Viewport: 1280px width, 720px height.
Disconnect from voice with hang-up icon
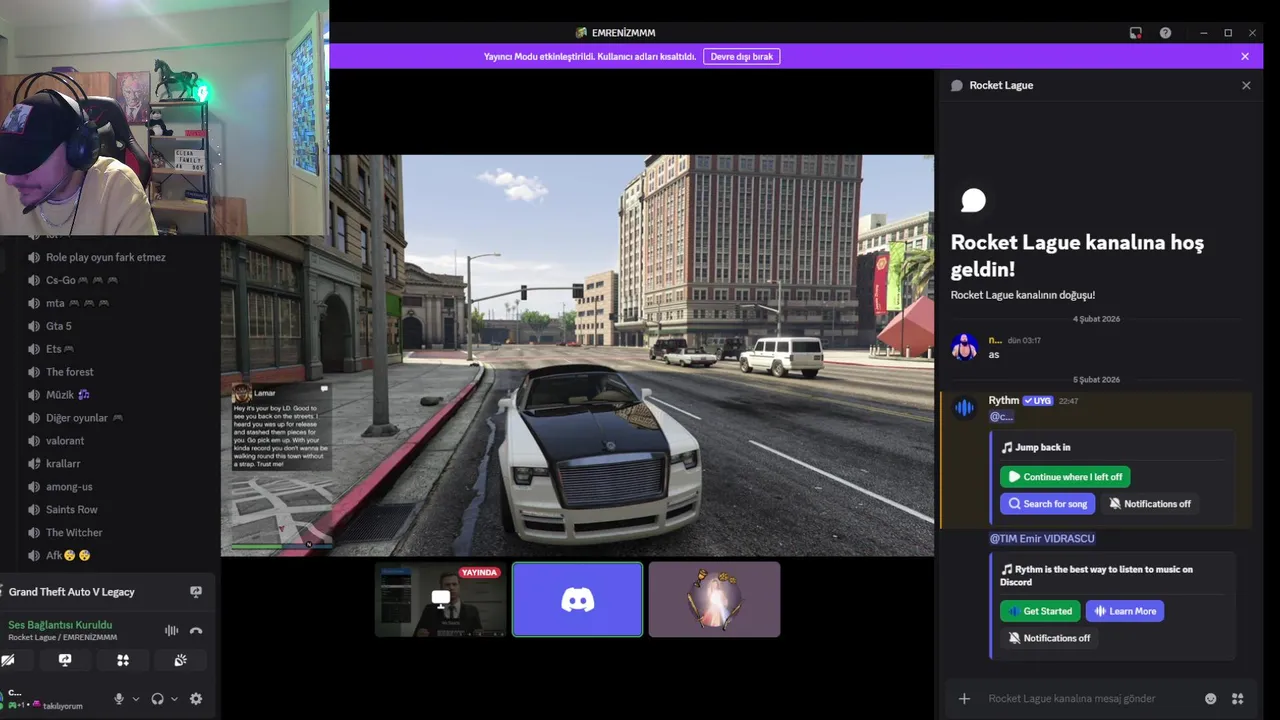tap(196, 631)
